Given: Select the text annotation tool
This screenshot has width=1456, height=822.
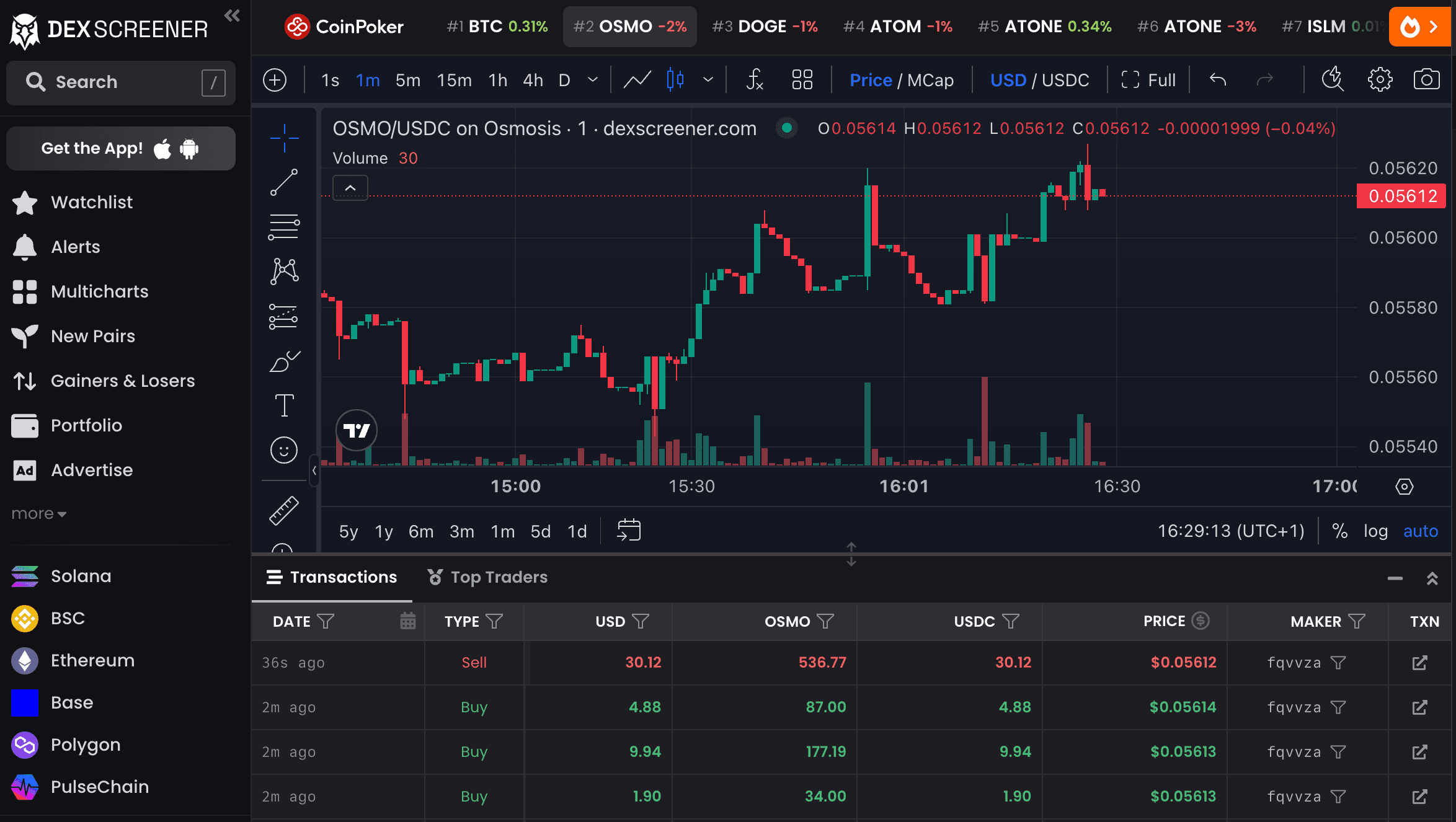Looking at the screenshot, I should [x=284, y=405].
